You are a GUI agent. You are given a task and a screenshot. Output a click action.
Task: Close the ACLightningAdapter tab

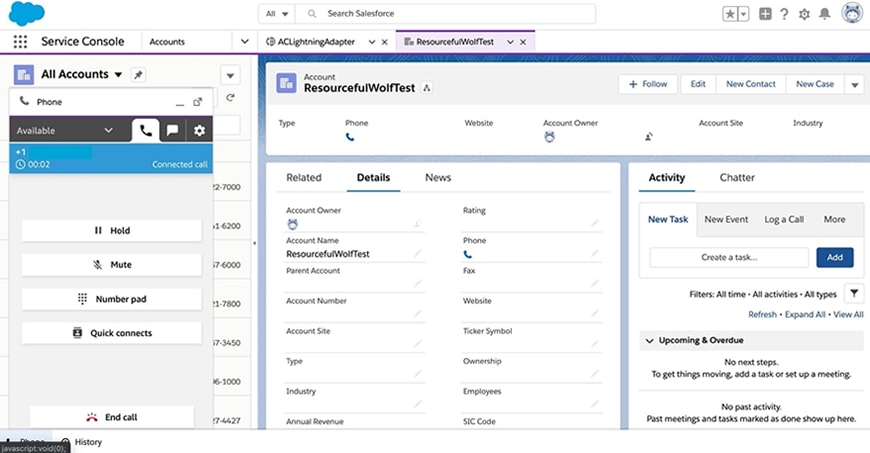click(x=384, y=42)
